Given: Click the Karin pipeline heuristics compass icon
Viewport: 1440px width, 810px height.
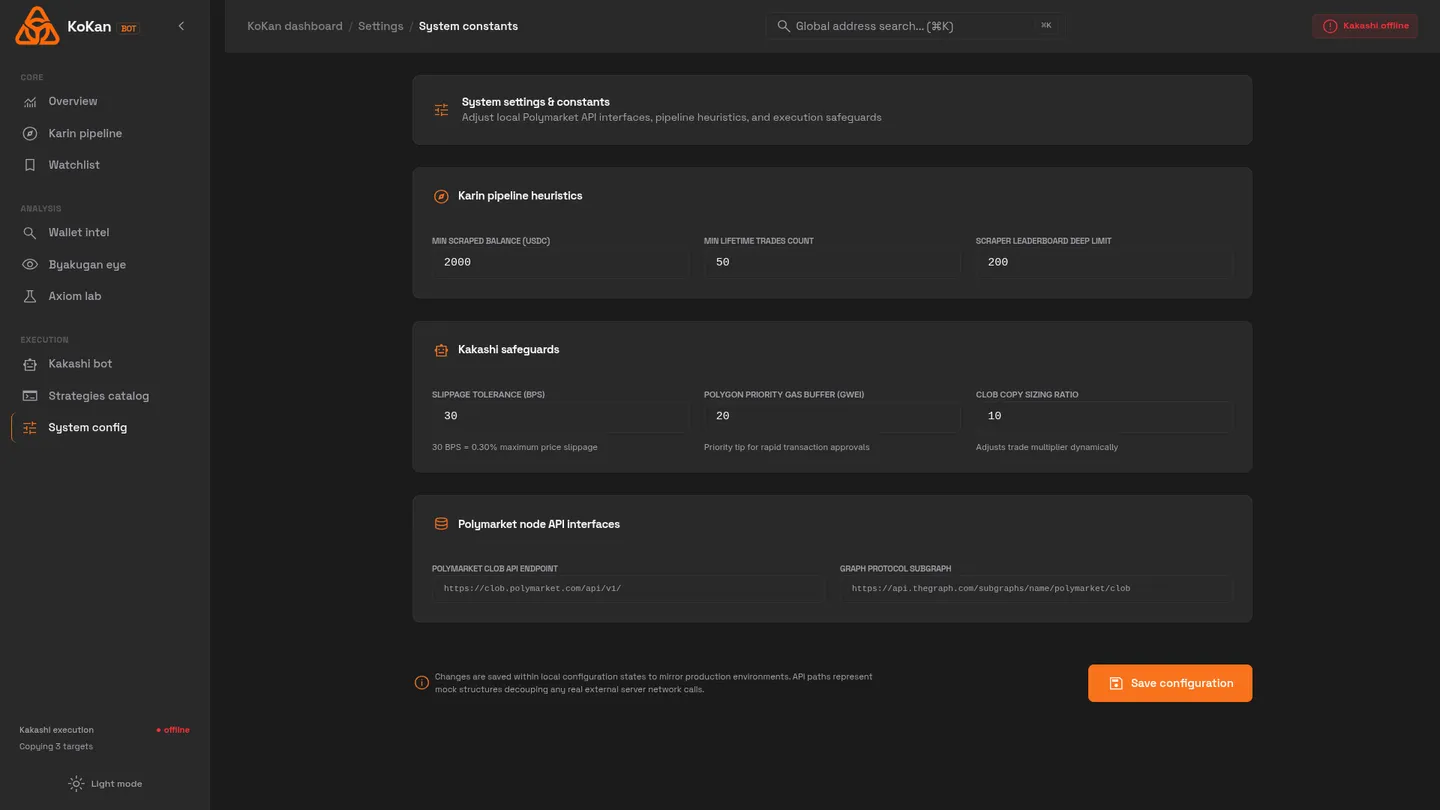Looking at the screenshot, I should [x=441, y=196].
